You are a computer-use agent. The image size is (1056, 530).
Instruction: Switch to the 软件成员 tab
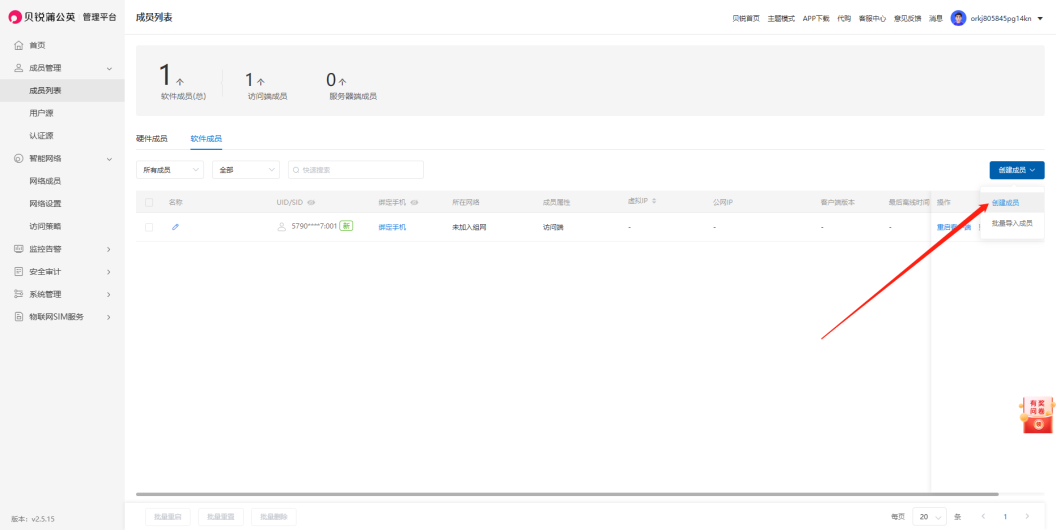[206, 138]
